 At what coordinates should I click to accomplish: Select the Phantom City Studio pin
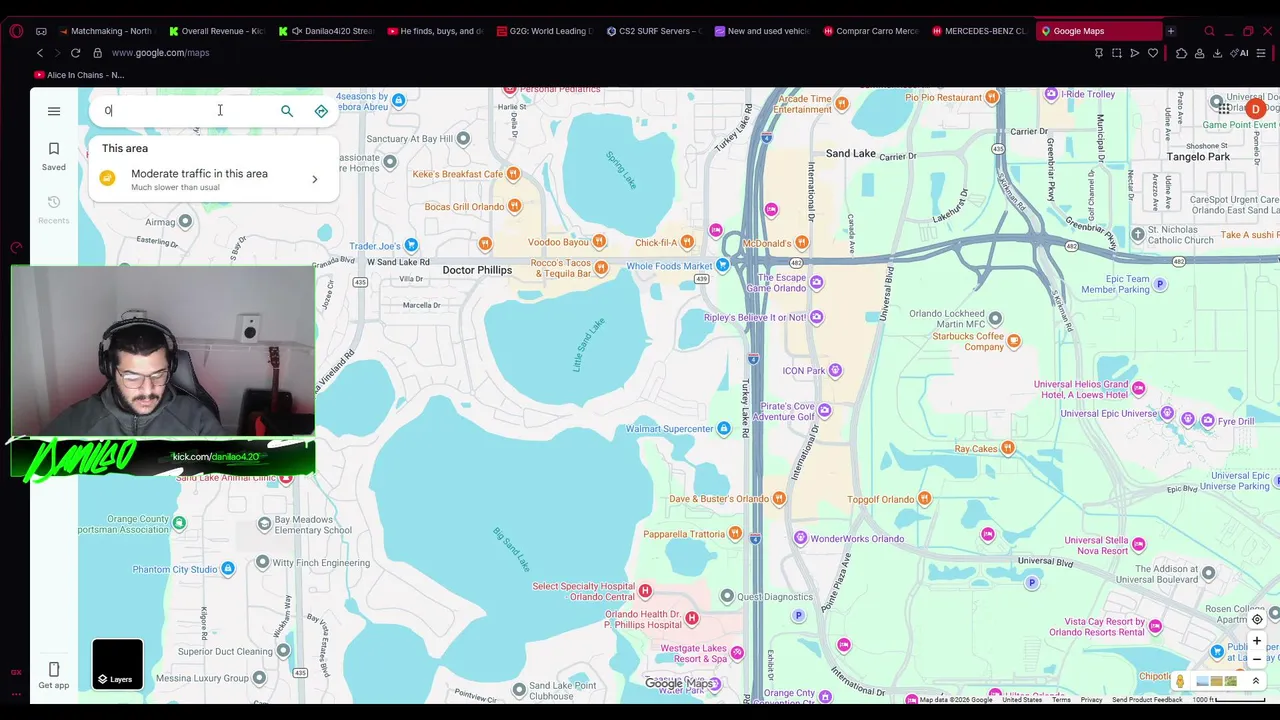228,569
